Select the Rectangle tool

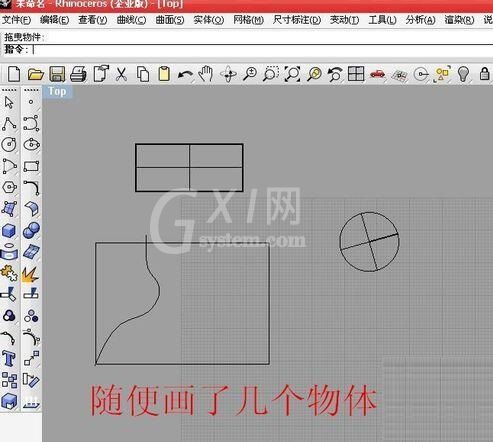(x=31, y=166)
